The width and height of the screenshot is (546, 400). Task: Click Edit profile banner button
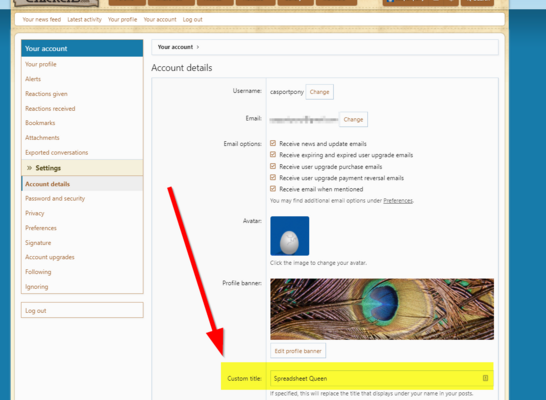[298, 351]
